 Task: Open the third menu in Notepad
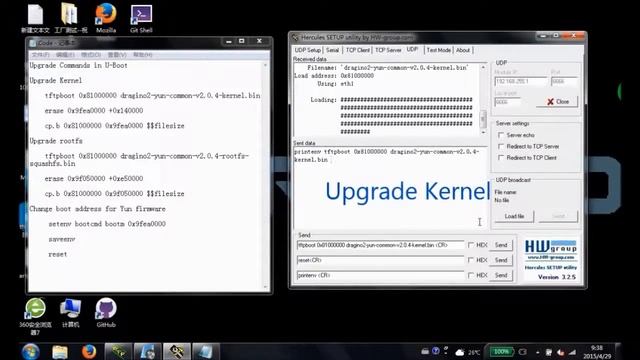click(91, 55)
